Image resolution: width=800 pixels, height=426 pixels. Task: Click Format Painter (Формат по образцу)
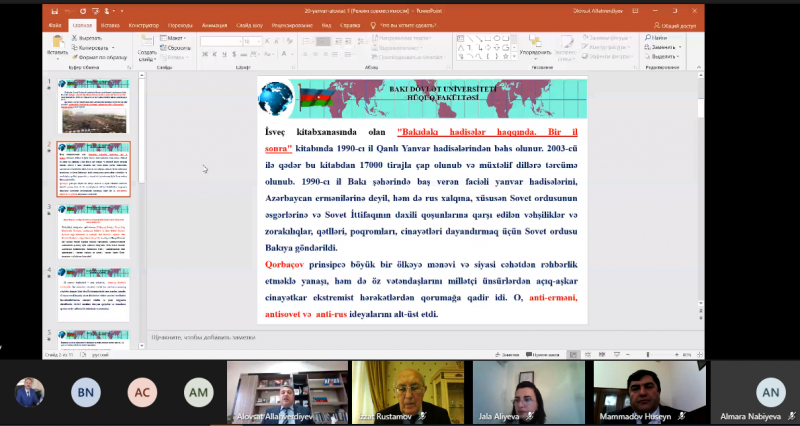99,57
